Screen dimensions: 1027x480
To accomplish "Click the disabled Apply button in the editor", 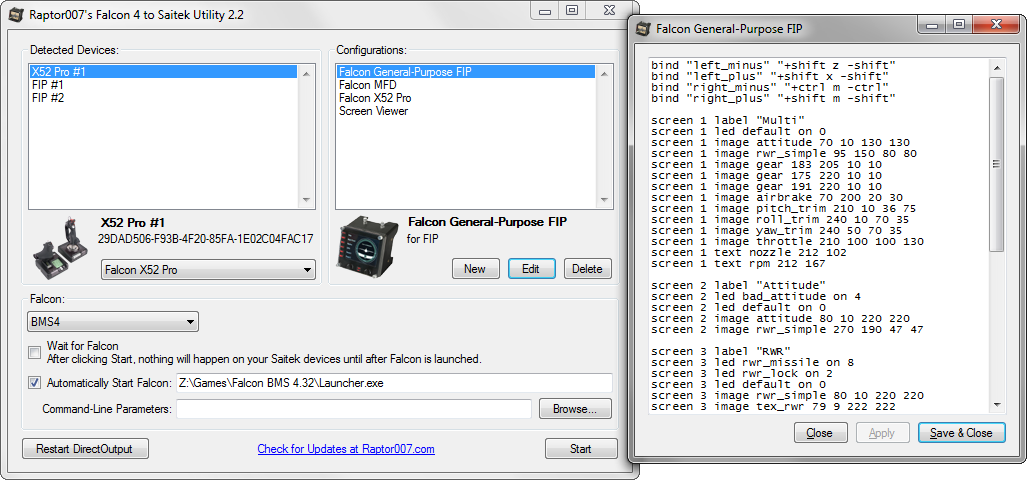I will [x=882, y=433].
